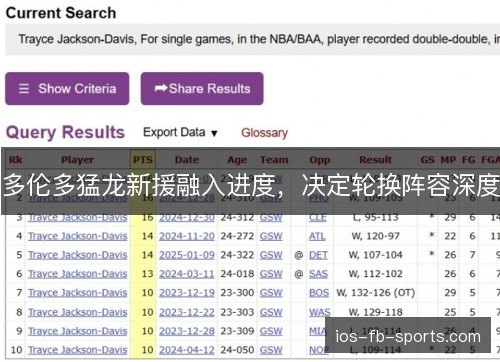Select the age value "23-303"

pos(237,312)
